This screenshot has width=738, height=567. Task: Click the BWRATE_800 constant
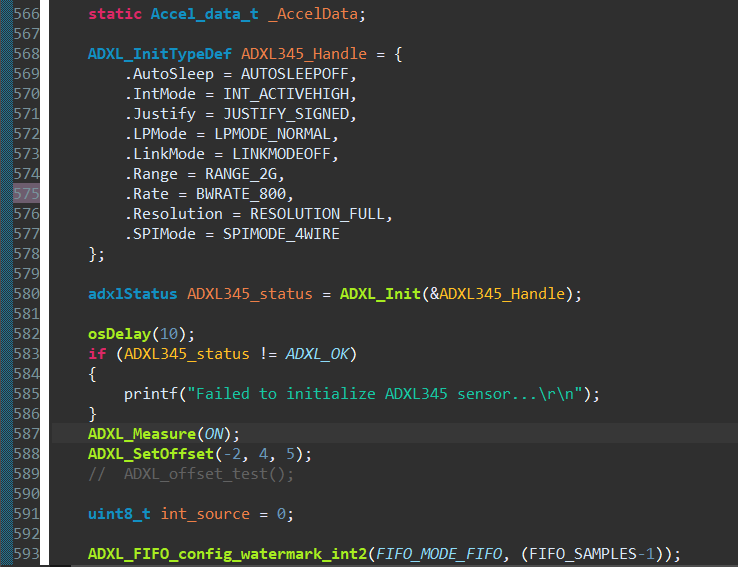pos(241,194)
